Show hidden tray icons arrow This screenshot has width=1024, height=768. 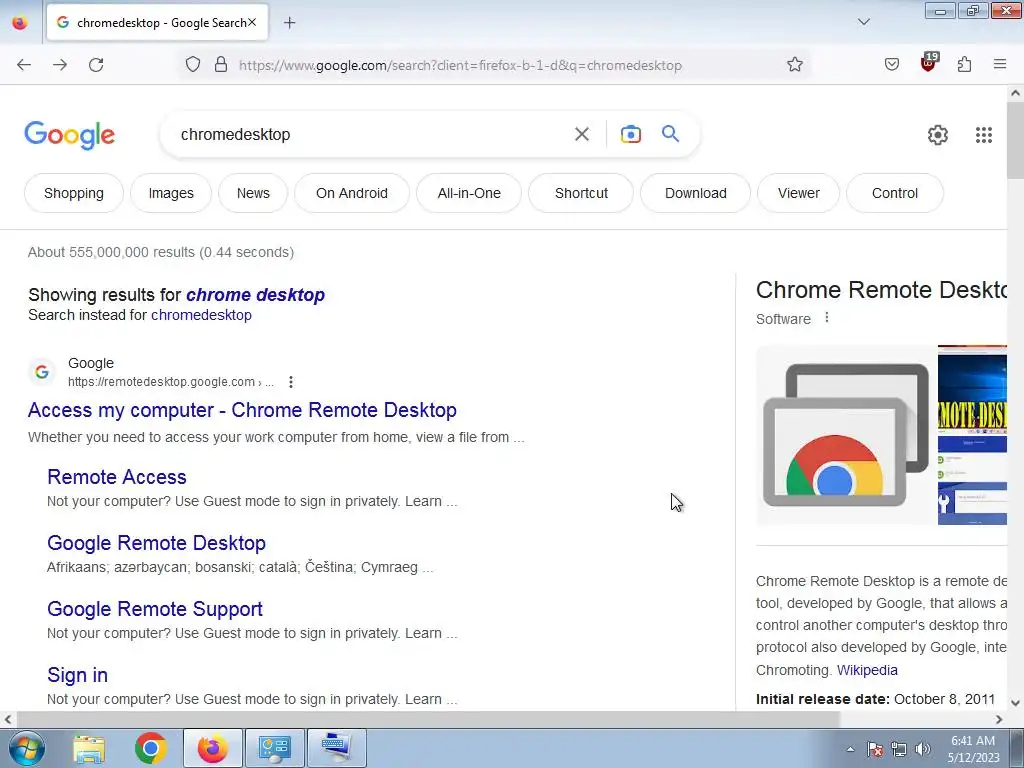(850, 749)
